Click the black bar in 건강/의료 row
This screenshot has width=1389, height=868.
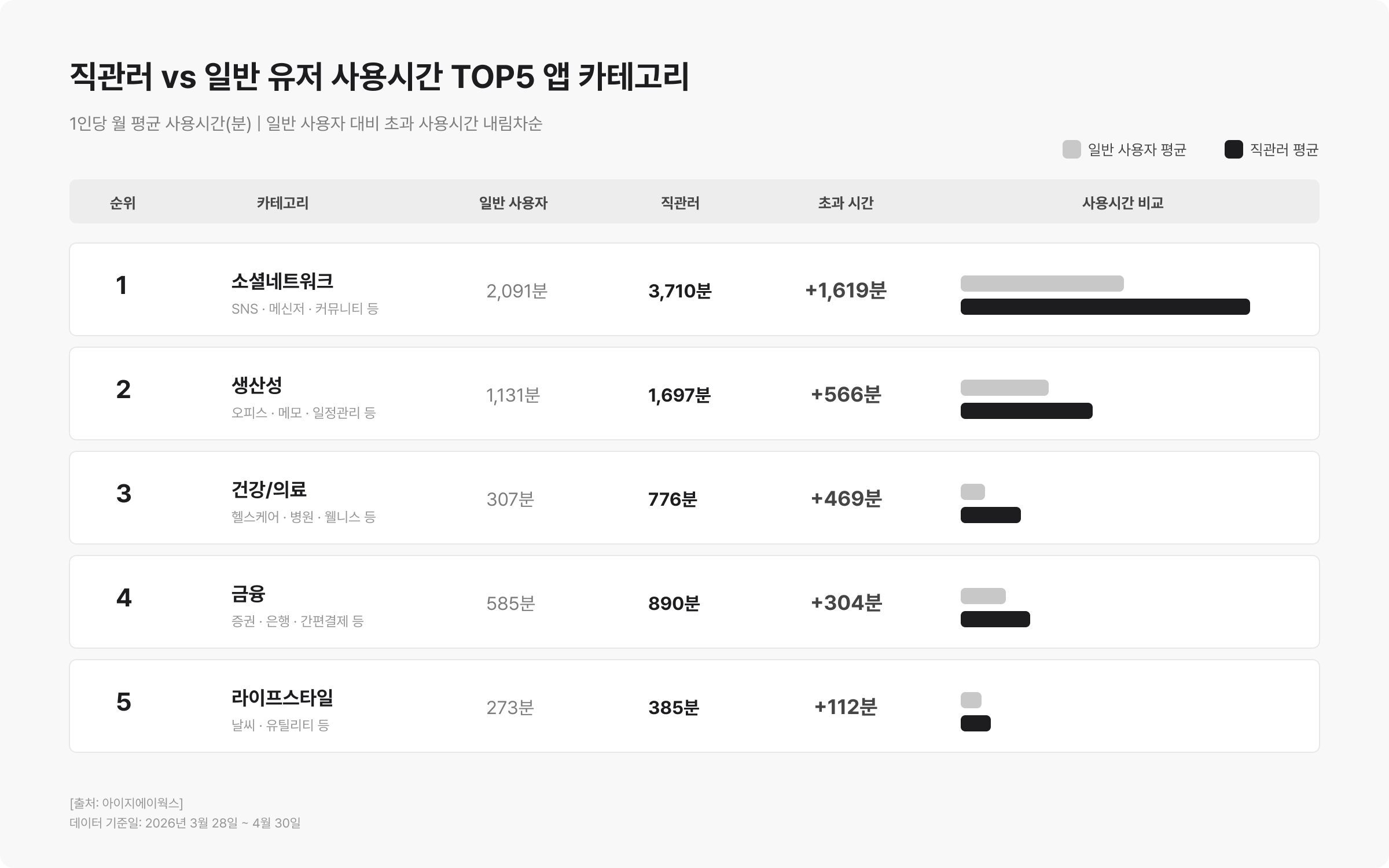coord(991,515)
